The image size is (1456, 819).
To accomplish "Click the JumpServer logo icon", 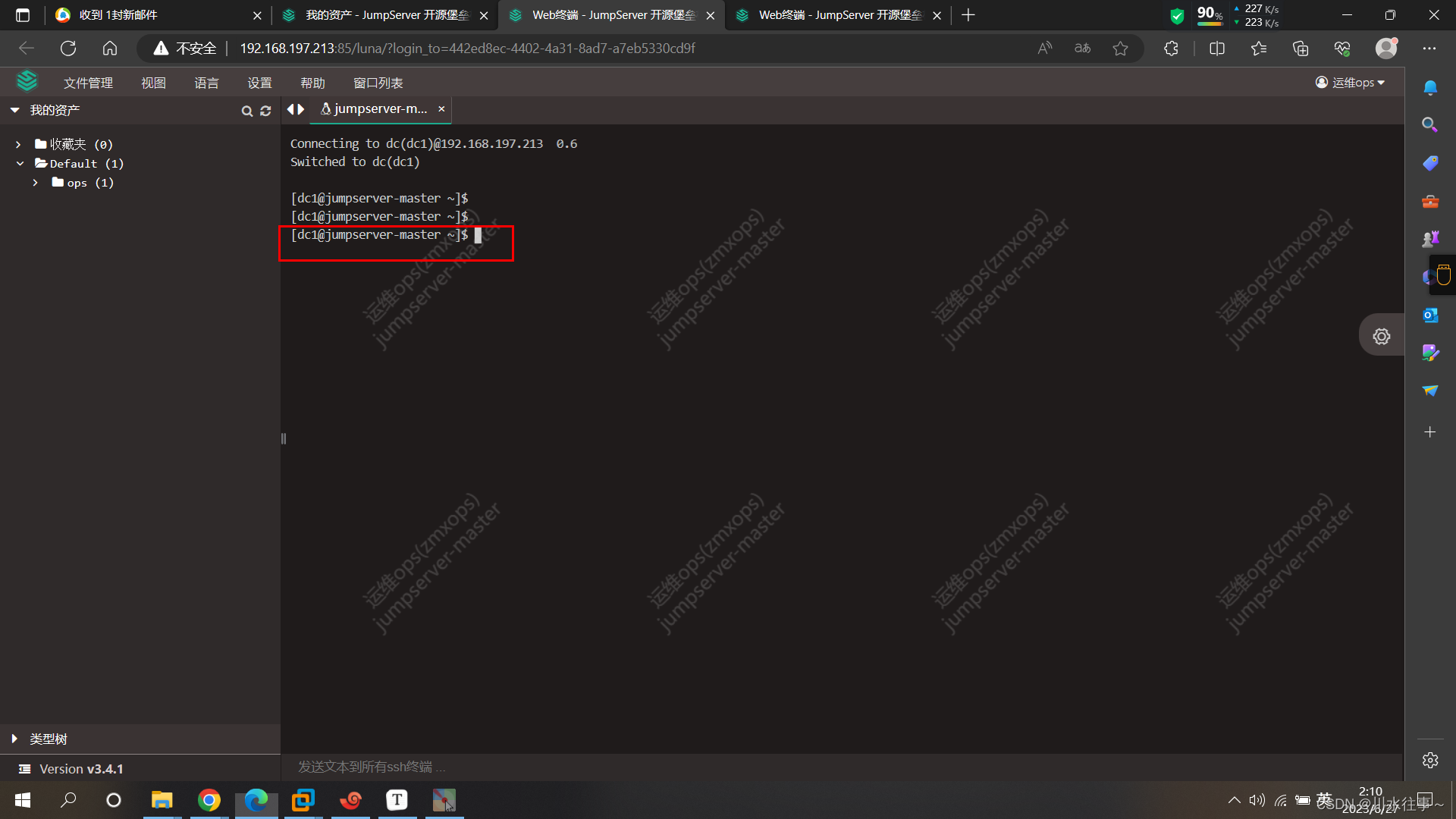I will (x=27, y=80).
